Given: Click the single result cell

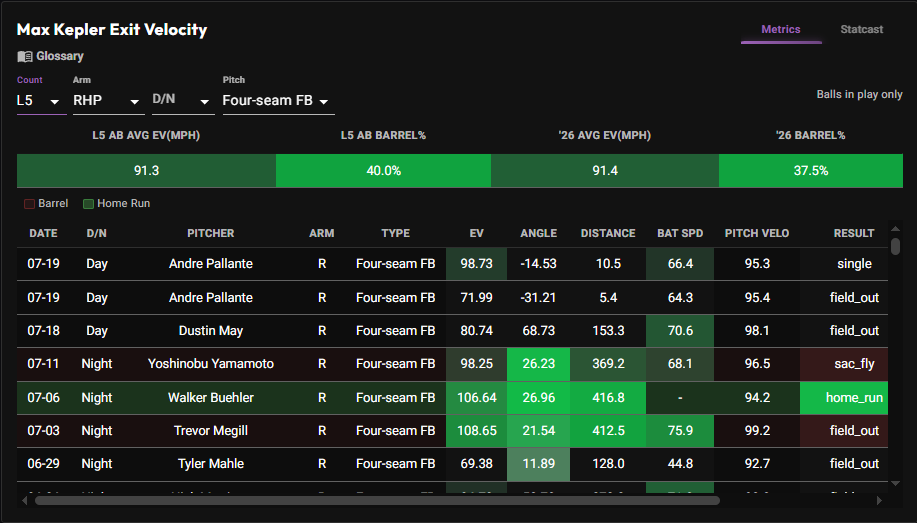Looking at the screenshot, I should (844, 264).
